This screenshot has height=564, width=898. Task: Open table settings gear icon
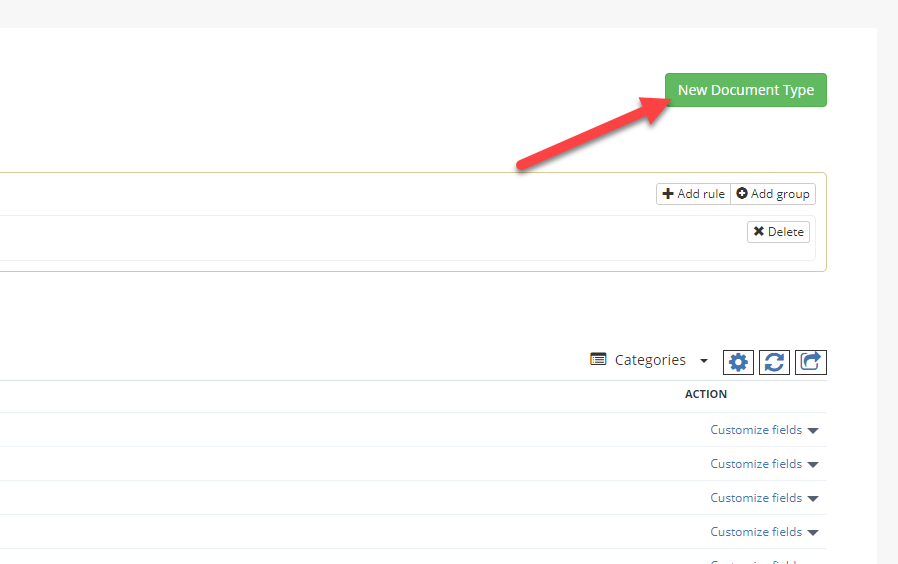coord(738,362)
